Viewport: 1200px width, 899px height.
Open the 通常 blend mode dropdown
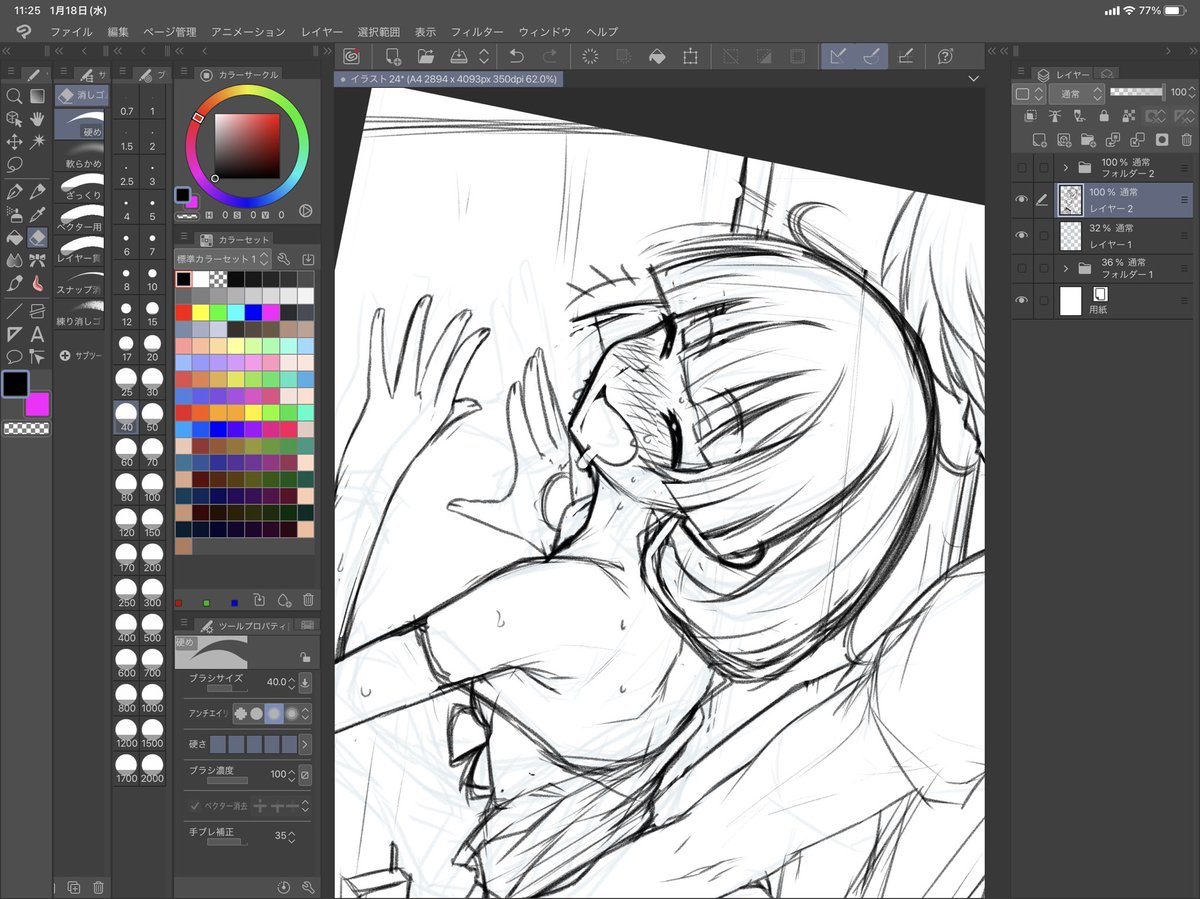click(1077, 93)
